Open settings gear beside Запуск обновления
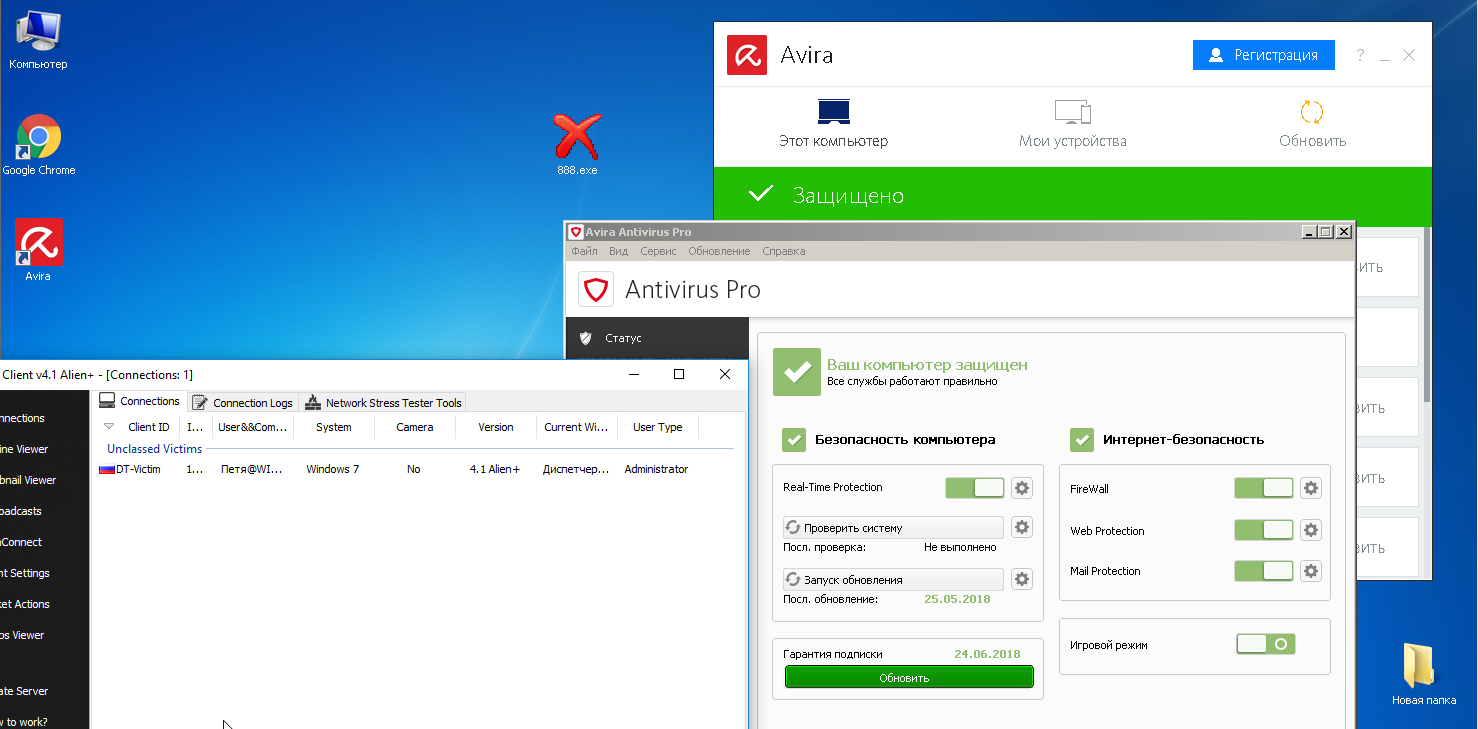The height and width of the screenshot is (729, 1478). click(x=1021, y=579)
